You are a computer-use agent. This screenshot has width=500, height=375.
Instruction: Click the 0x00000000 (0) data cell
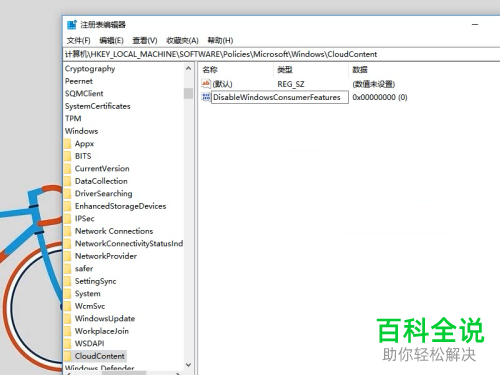point(380,97)
